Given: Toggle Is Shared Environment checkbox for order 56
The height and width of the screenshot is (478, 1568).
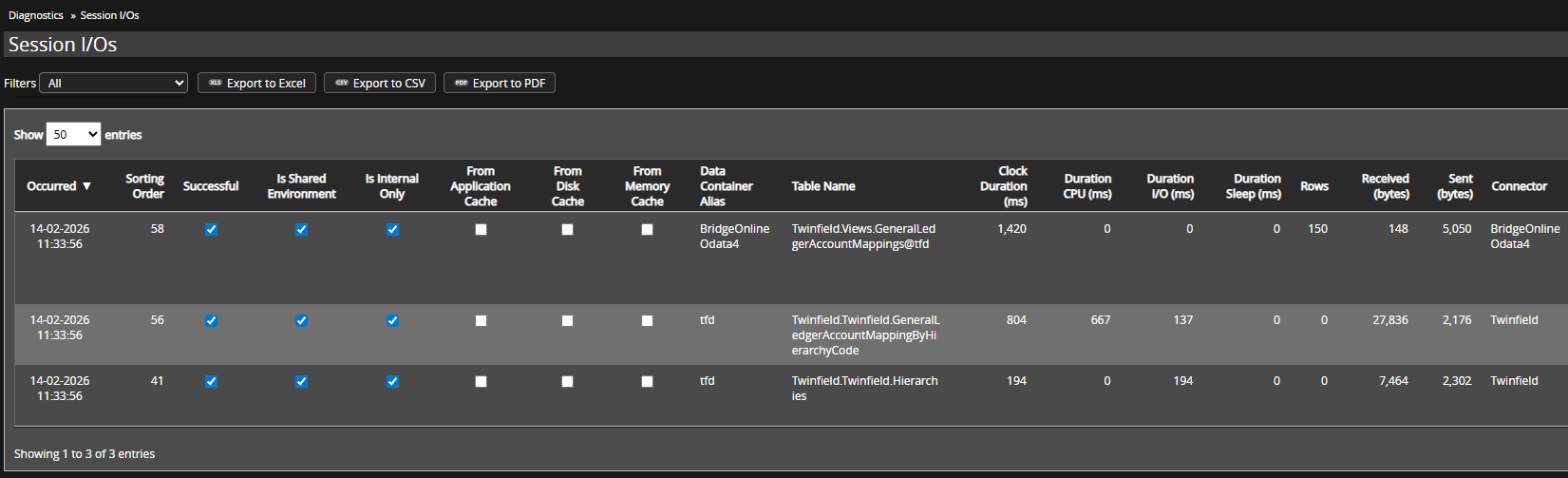Looking at the screenshot, I should tap(301, 321).
